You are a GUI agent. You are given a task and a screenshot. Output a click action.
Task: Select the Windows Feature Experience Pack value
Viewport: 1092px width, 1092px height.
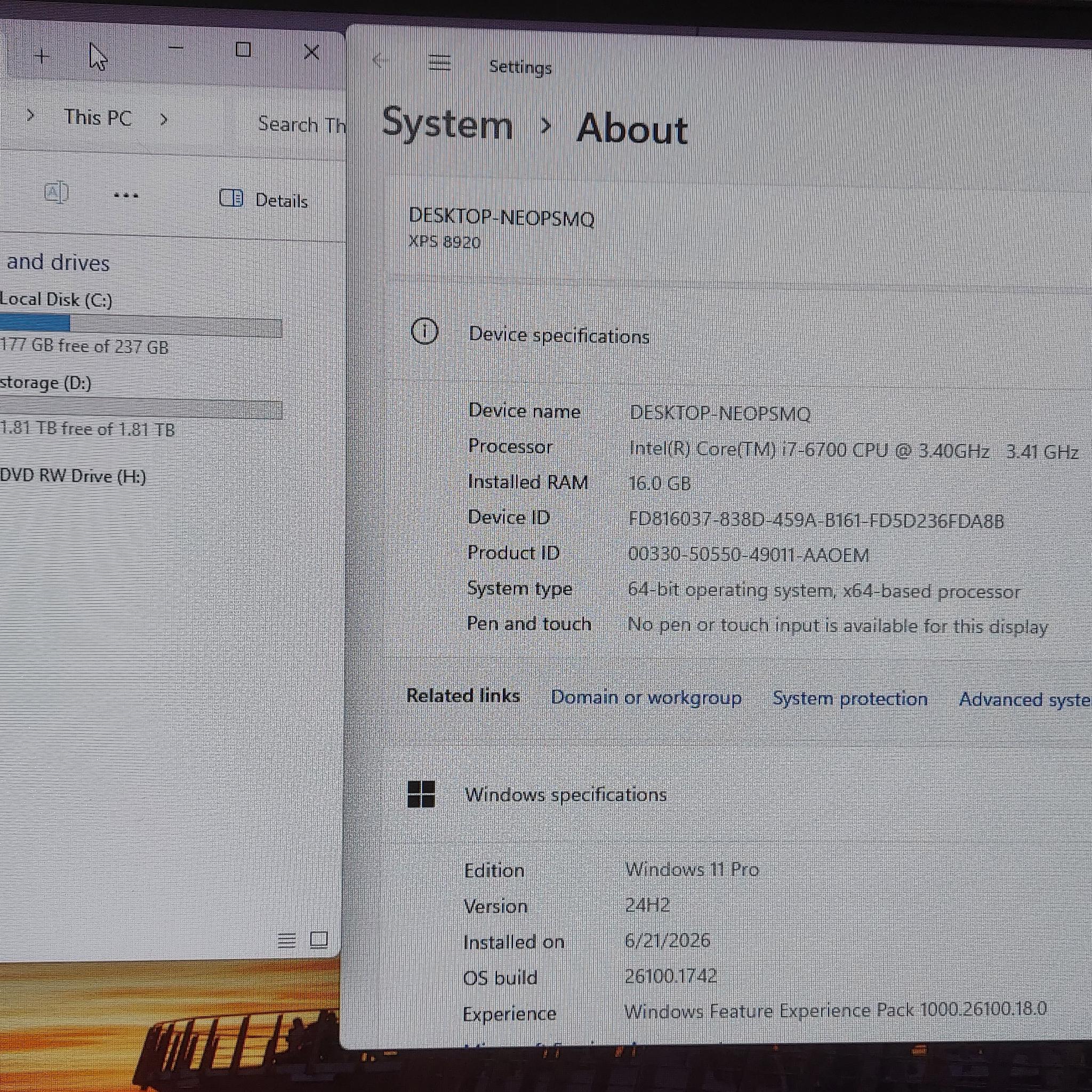point(836,1009)
